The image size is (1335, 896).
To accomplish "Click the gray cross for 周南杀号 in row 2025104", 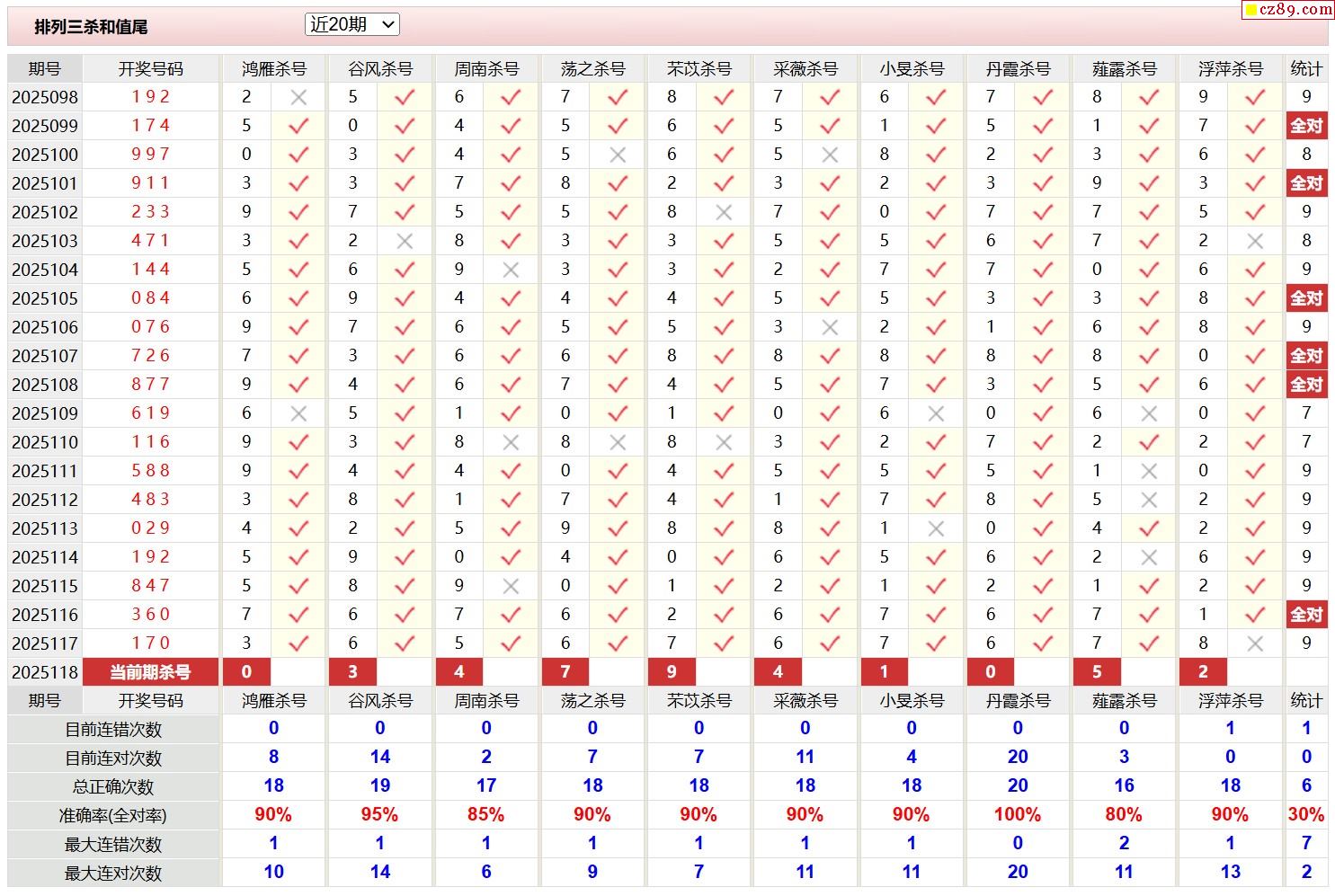I will pos(511,270).
